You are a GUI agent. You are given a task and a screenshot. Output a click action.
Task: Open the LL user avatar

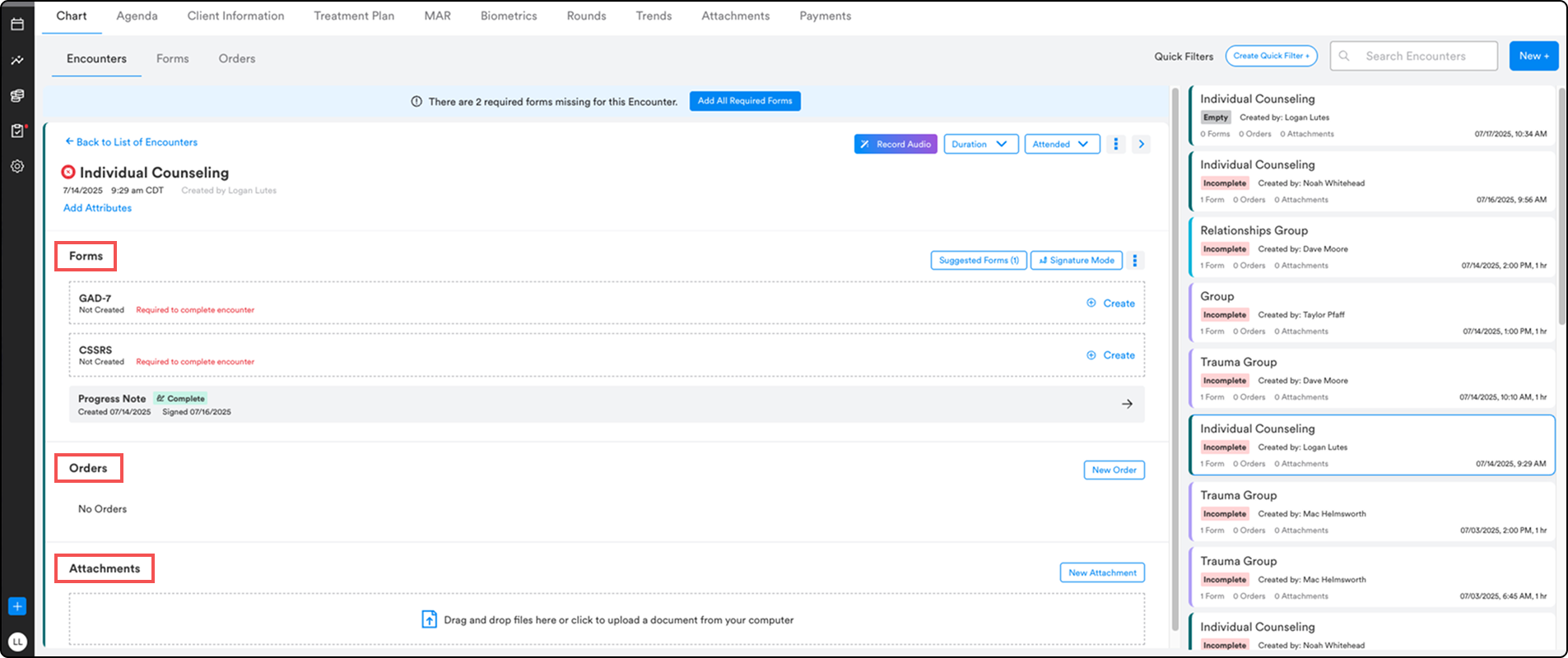(x=17, y=642)
